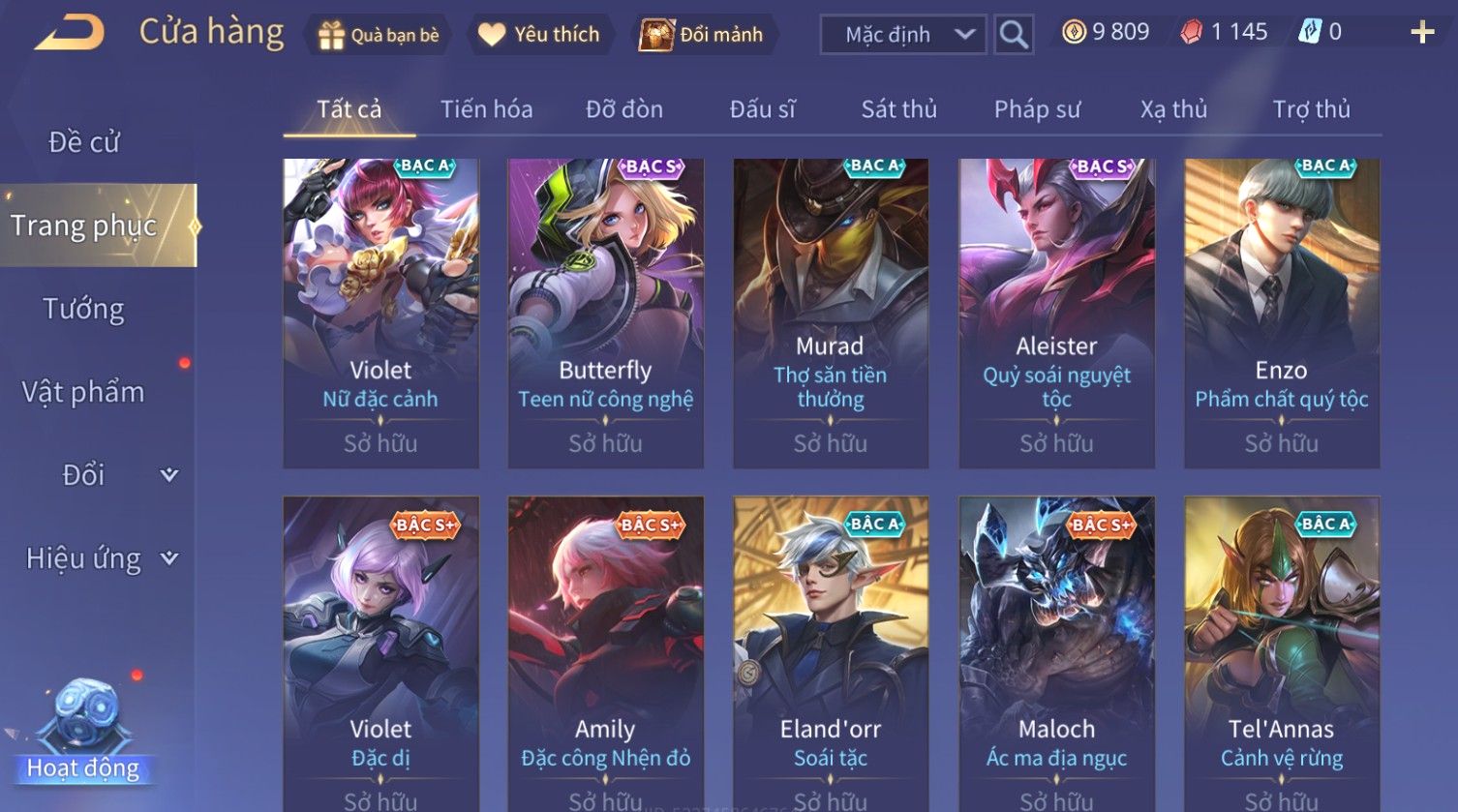The height and width of the screenshot is (812, 1458).
Task: Select the Enzo Phẩm chất quý tộc skin
Action: tap(1282, 314)
